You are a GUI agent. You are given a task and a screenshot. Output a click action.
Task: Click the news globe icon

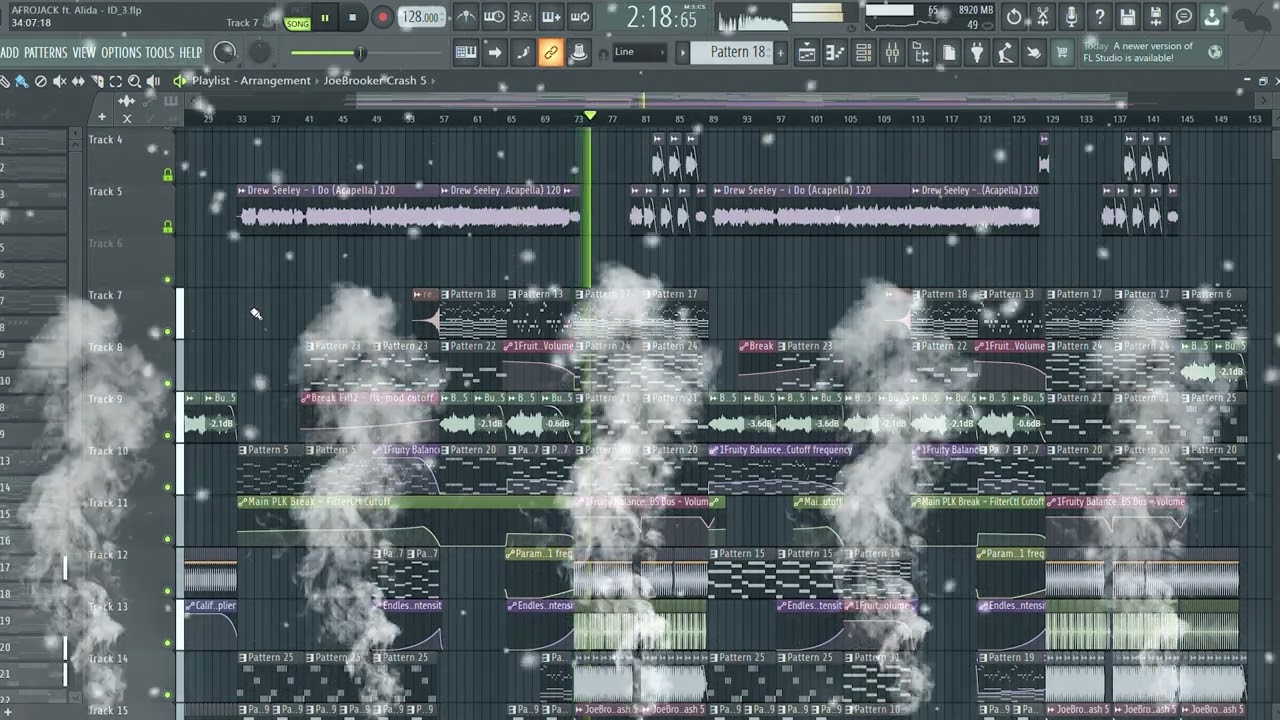point(1215,52)
